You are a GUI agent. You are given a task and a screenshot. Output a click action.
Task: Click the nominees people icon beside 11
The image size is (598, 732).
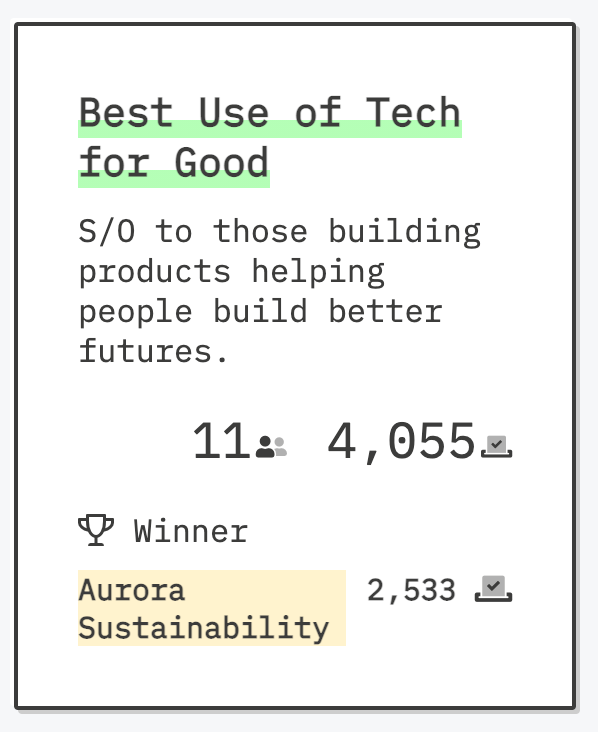tap(271, 446)
